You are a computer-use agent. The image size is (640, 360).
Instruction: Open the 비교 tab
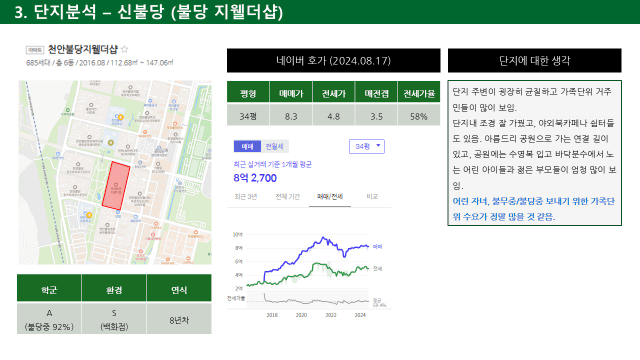372,197
